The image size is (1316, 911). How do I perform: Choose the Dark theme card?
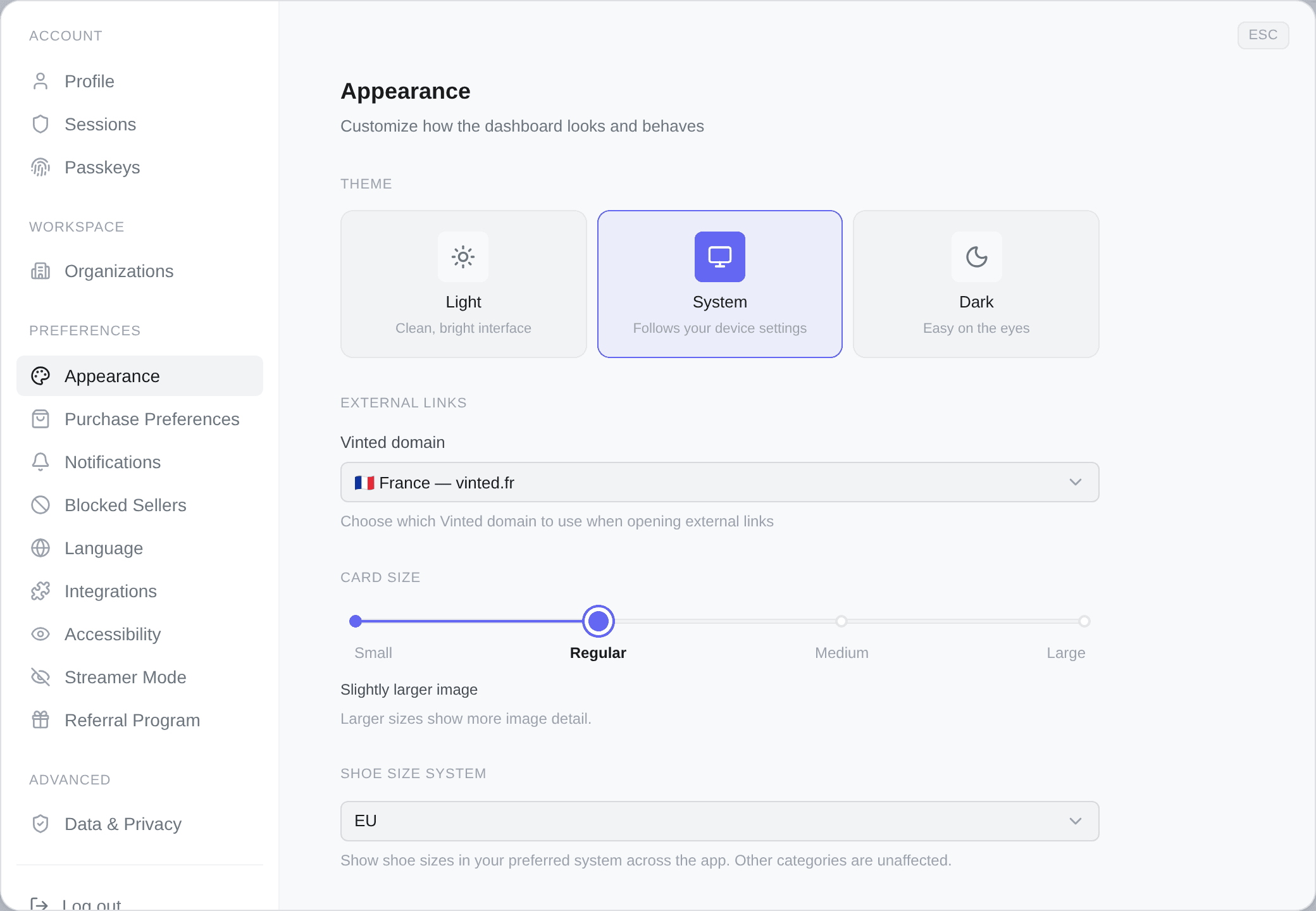pos(976,284)
